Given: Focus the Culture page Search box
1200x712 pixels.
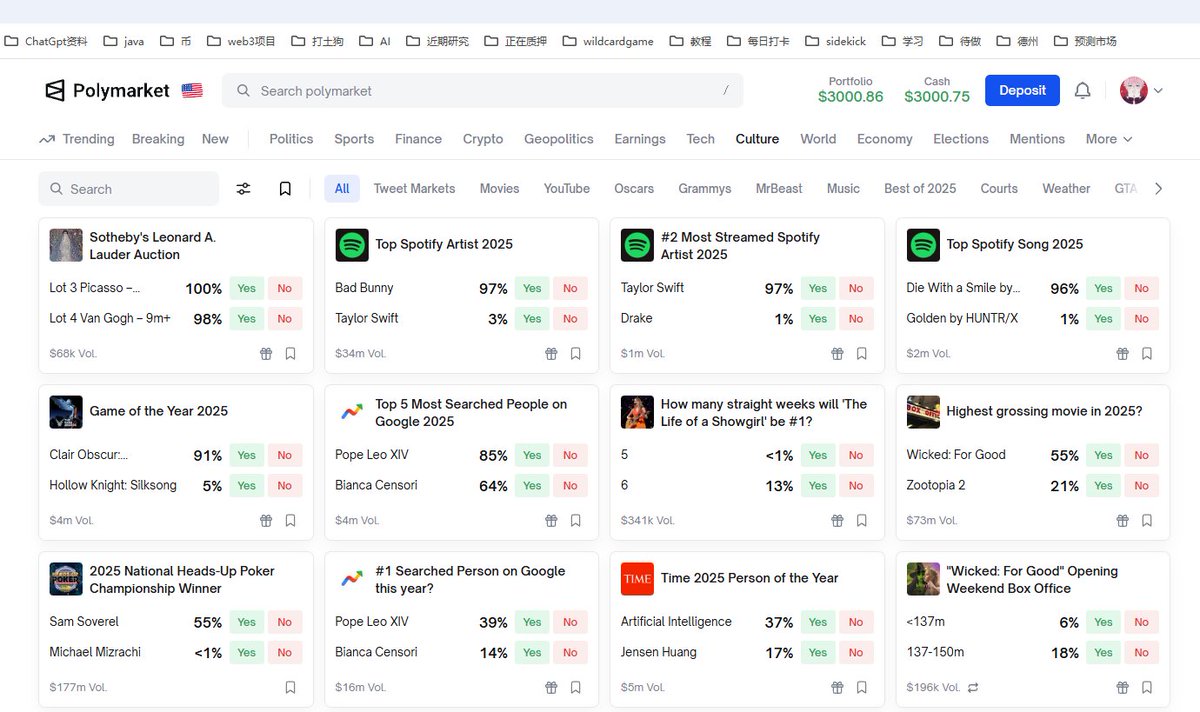Looking at the screenshot, I should (x=129, y=189).
